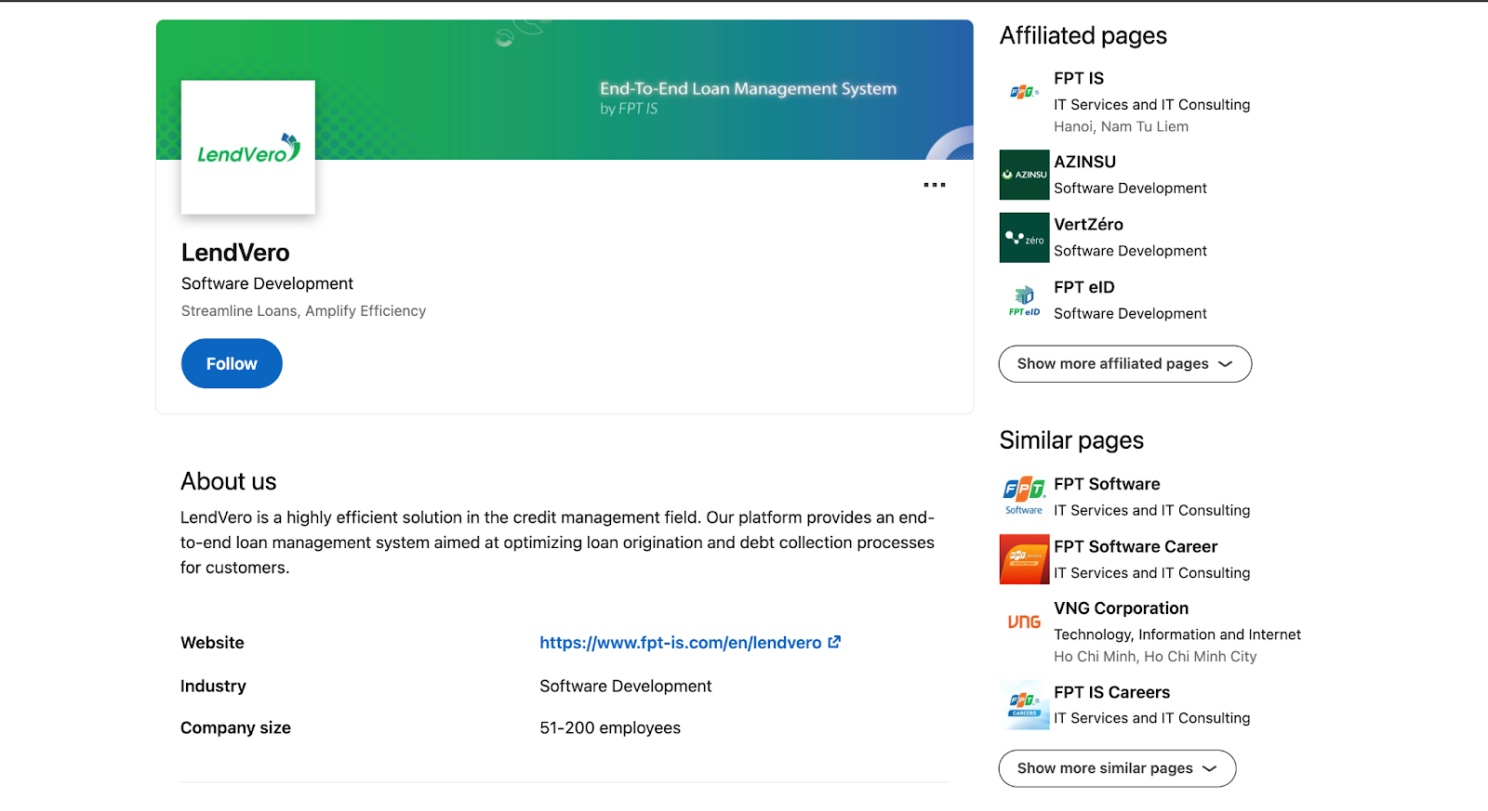Click the FPT IS logo icon
This screenshot has width=1488, height=811.
[x=1024, y=93]
